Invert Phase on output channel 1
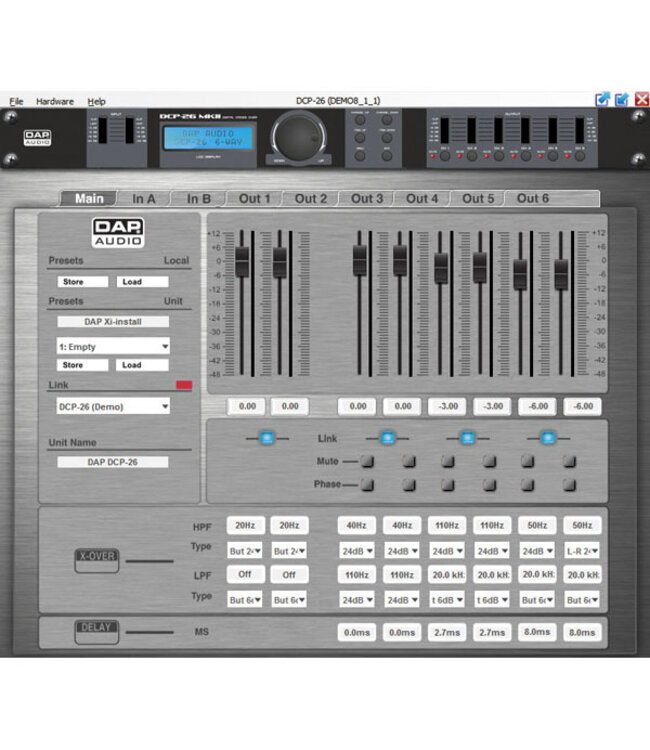 pyautogui.click(x=367, y=485)
